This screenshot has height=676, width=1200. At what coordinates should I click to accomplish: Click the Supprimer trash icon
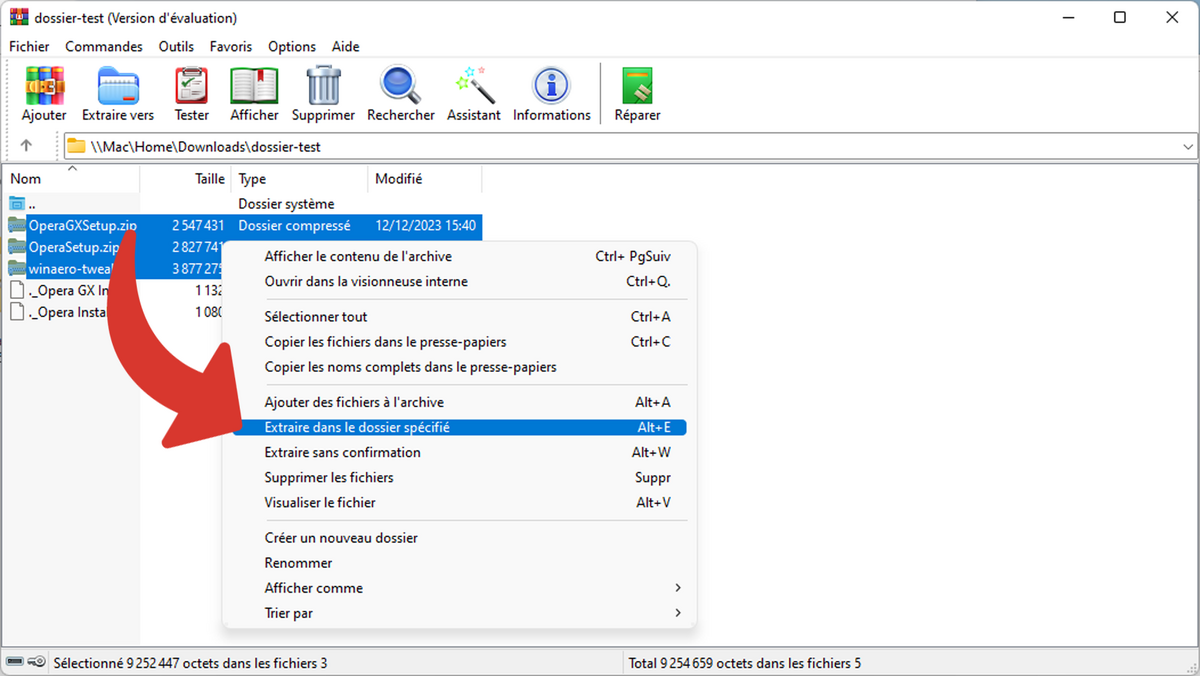(323, 86)
